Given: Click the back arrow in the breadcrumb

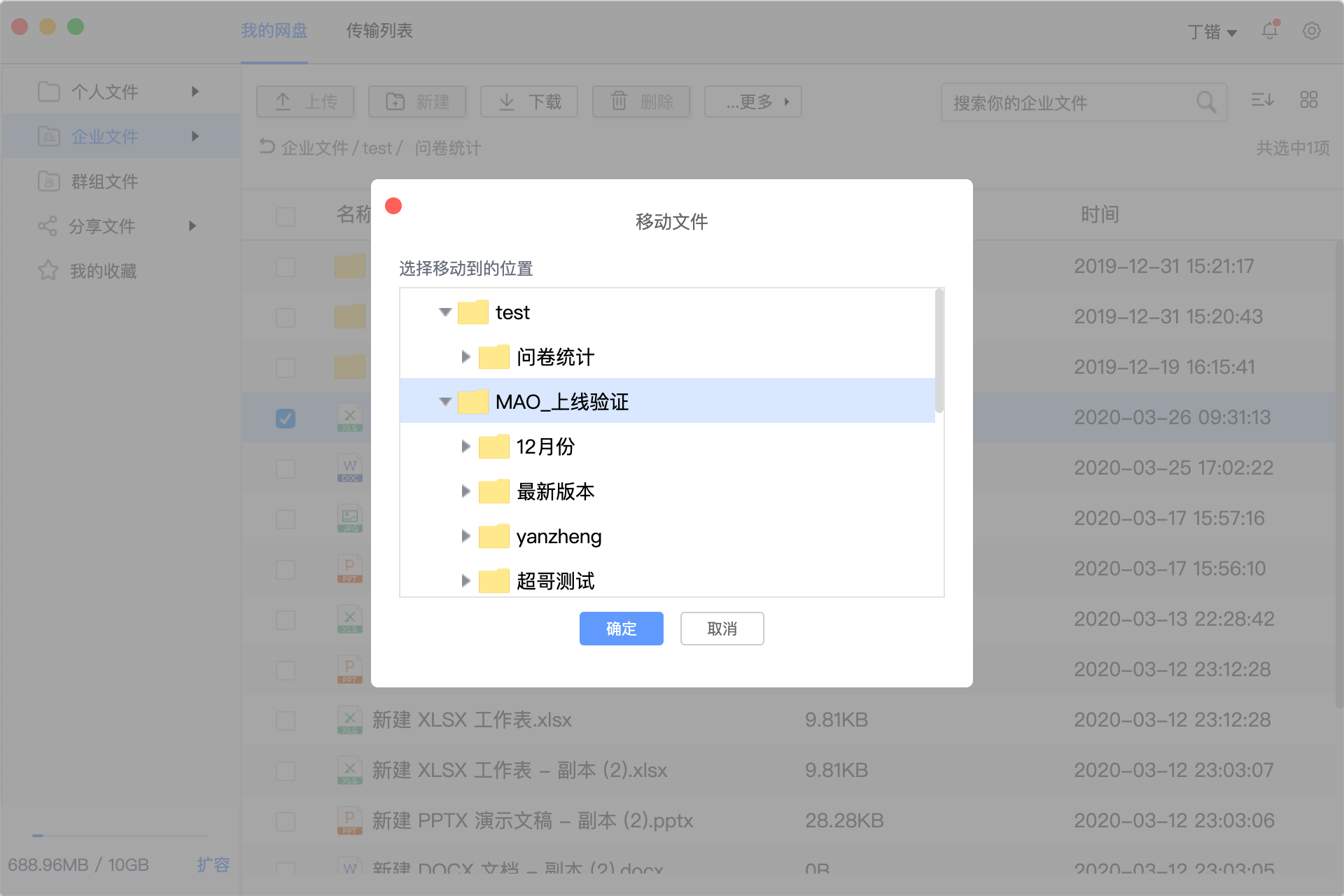Looking at the screenshot, I should (267, 146).
